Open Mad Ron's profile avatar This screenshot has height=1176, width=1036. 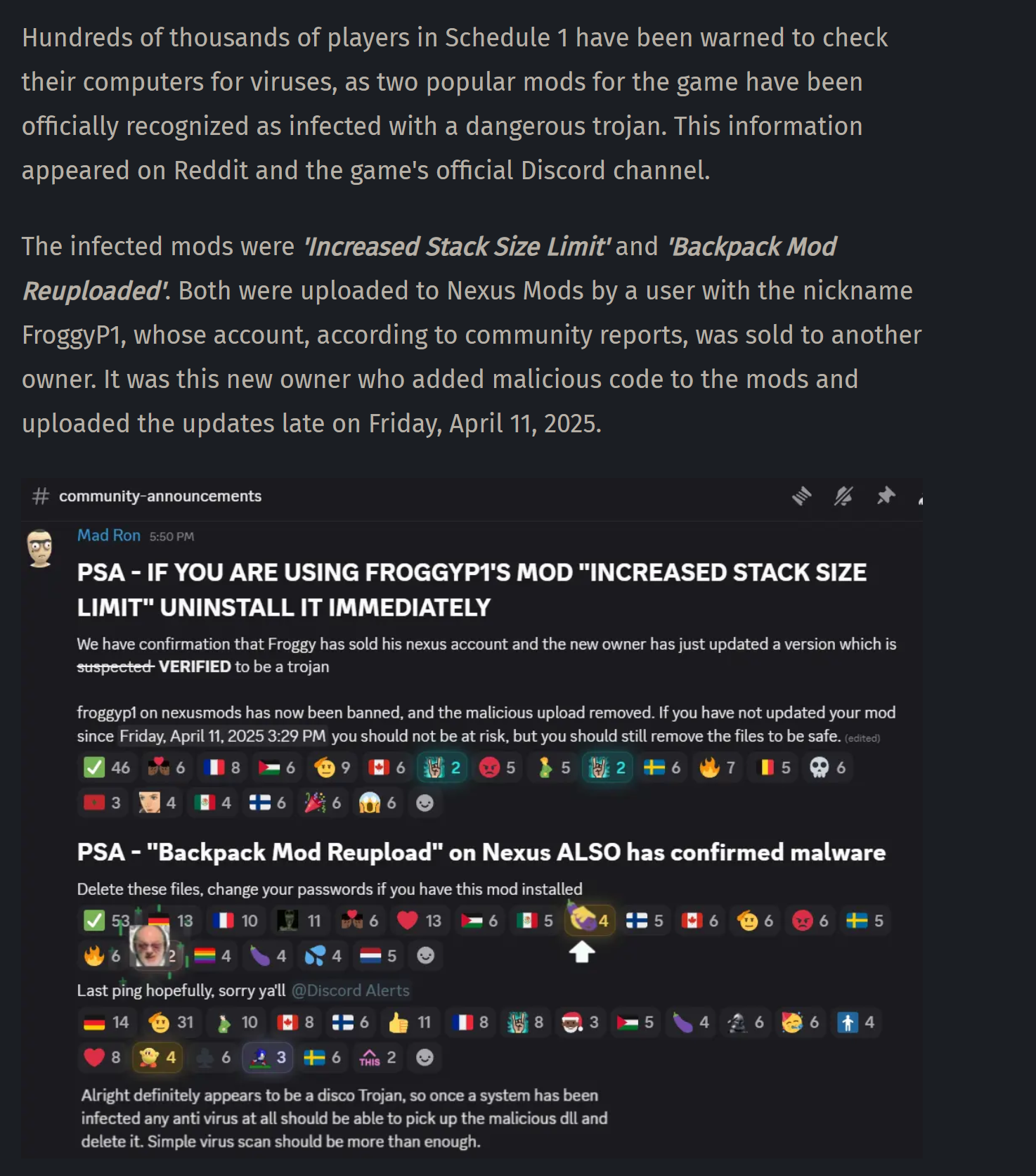coord(41,548)
